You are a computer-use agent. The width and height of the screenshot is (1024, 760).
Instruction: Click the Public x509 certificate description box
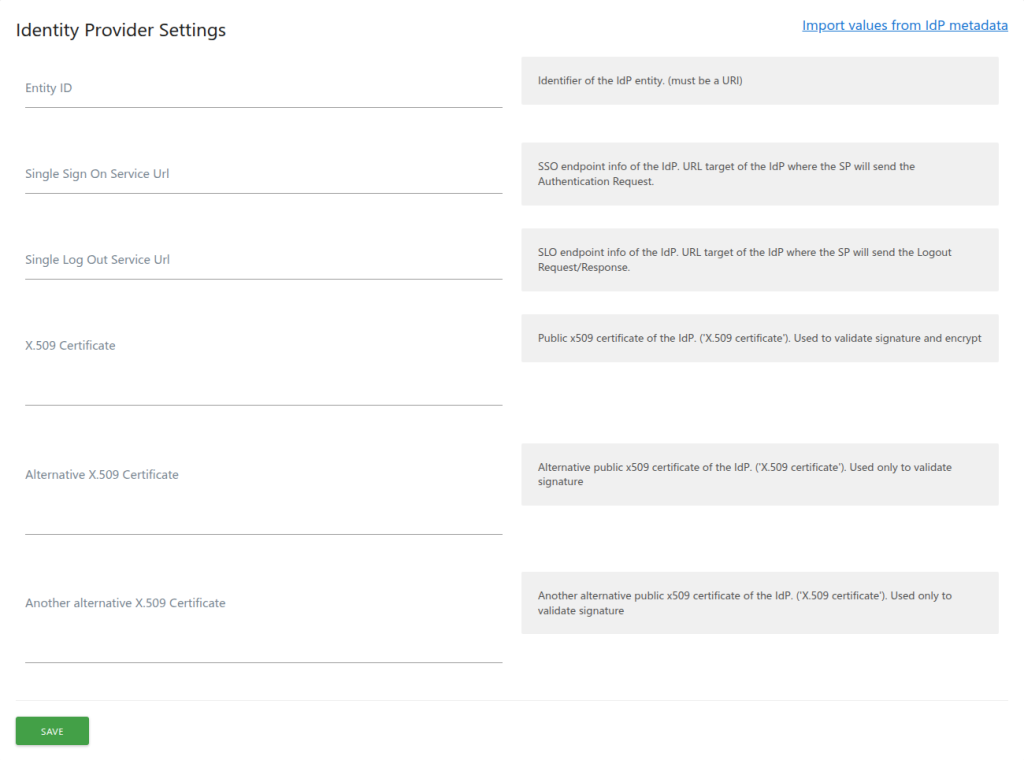(x=759, y=339)
